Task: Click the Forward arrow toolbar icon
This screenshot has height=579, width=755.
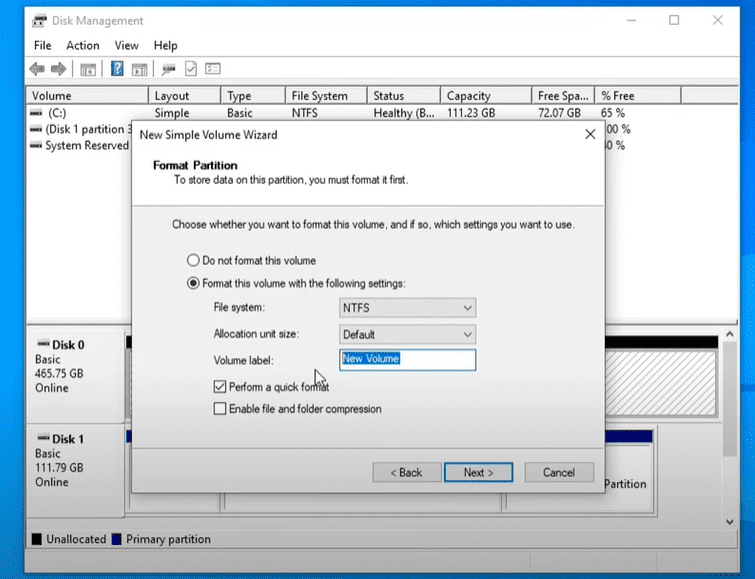Action: (x=59, y=69)
